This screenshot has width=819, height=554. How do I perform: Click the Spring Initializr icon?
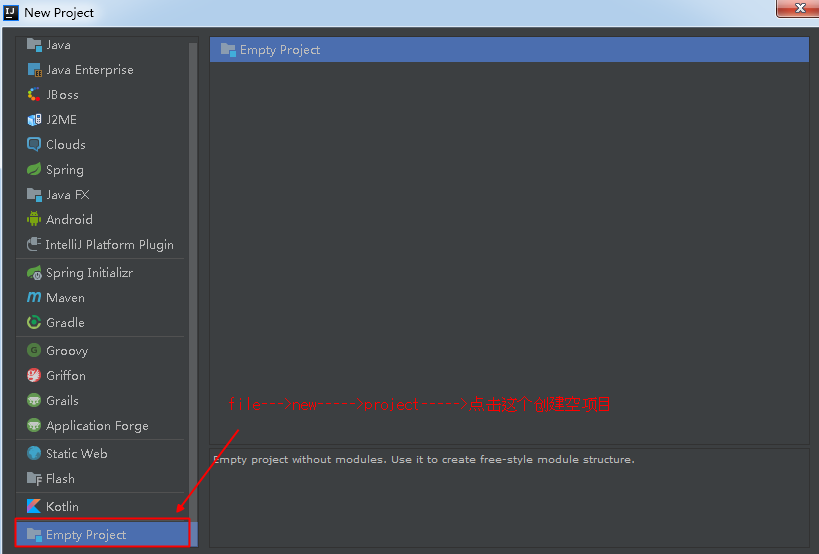point(34,273)
